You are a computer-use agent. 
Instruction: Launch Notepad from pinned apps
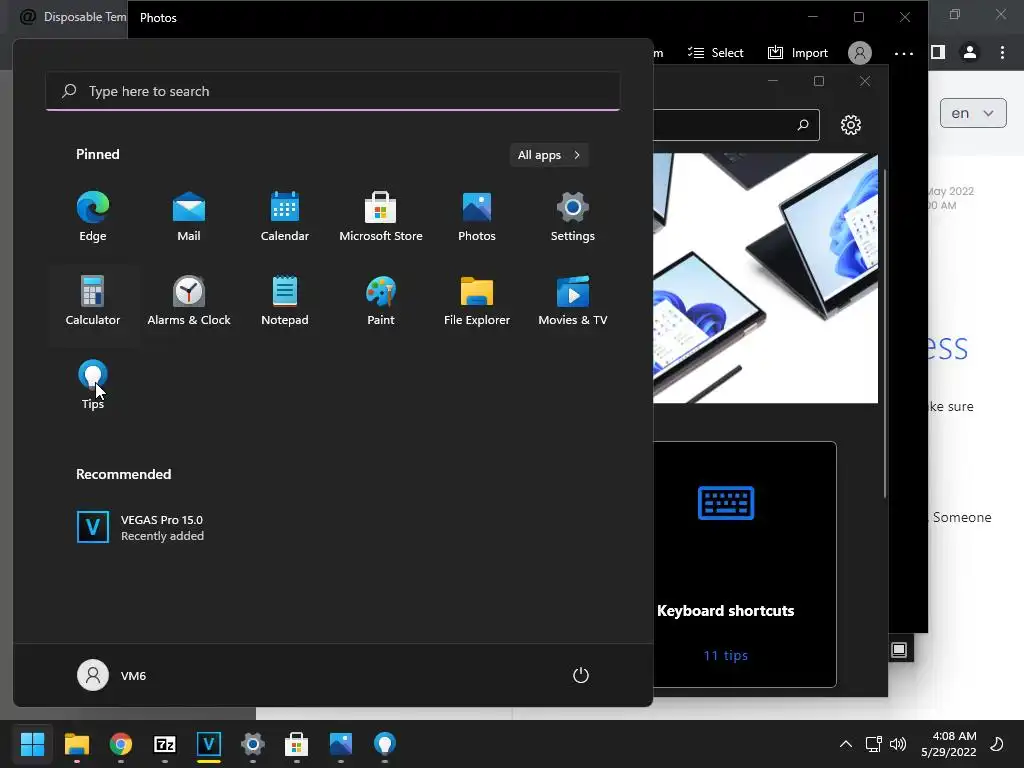click(x=285, y=301)
